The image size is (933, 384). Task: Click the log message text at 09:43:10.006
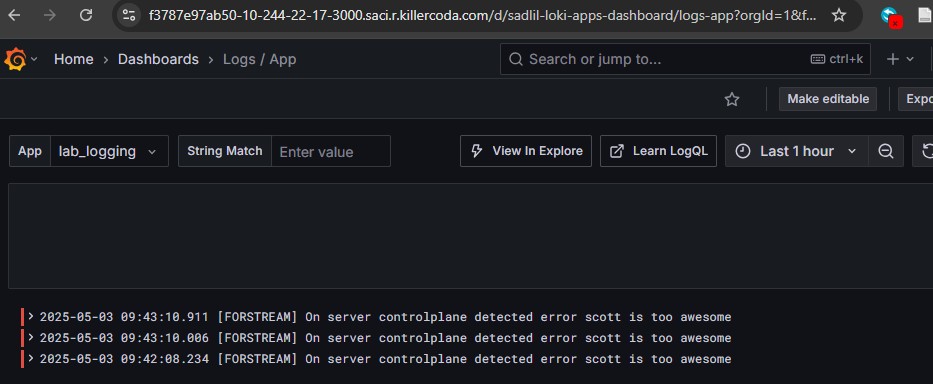[x=474, y=338]
